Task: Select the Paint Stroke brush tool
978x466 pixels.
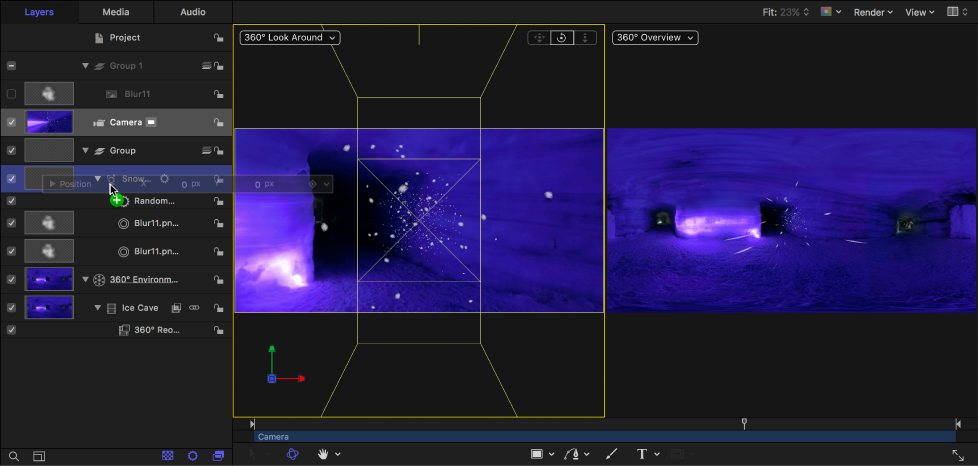Action: (x=611, y=454)
